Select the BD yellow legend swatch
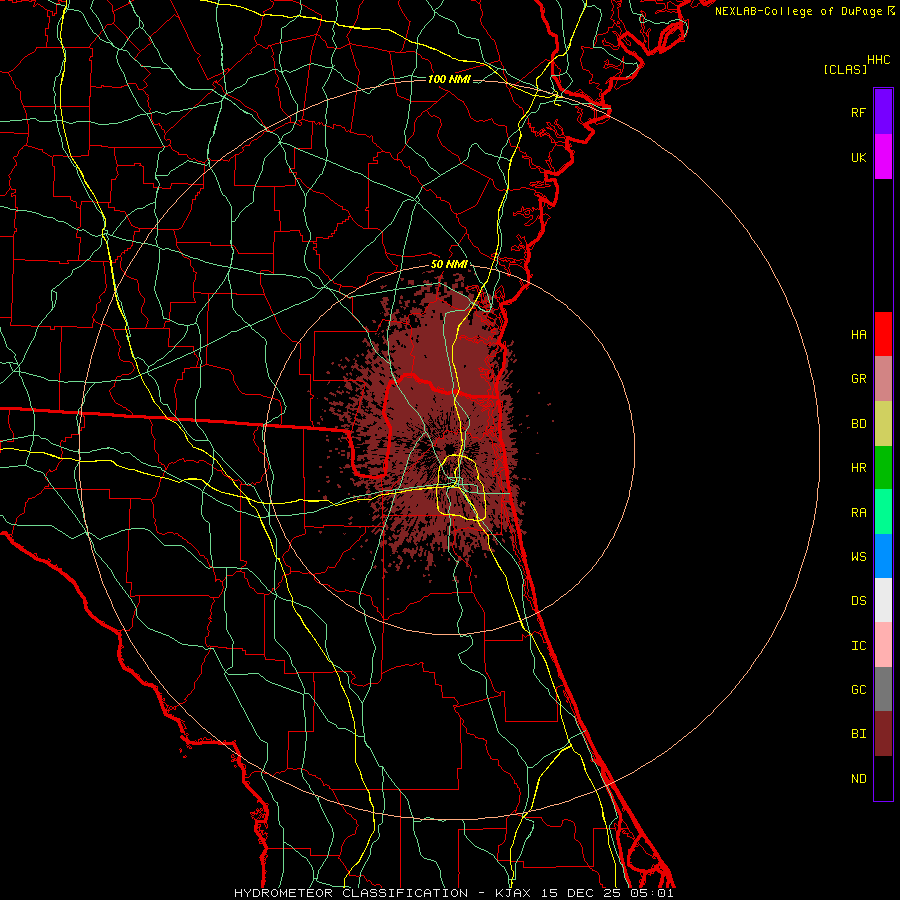 click(x=883, y=423)
